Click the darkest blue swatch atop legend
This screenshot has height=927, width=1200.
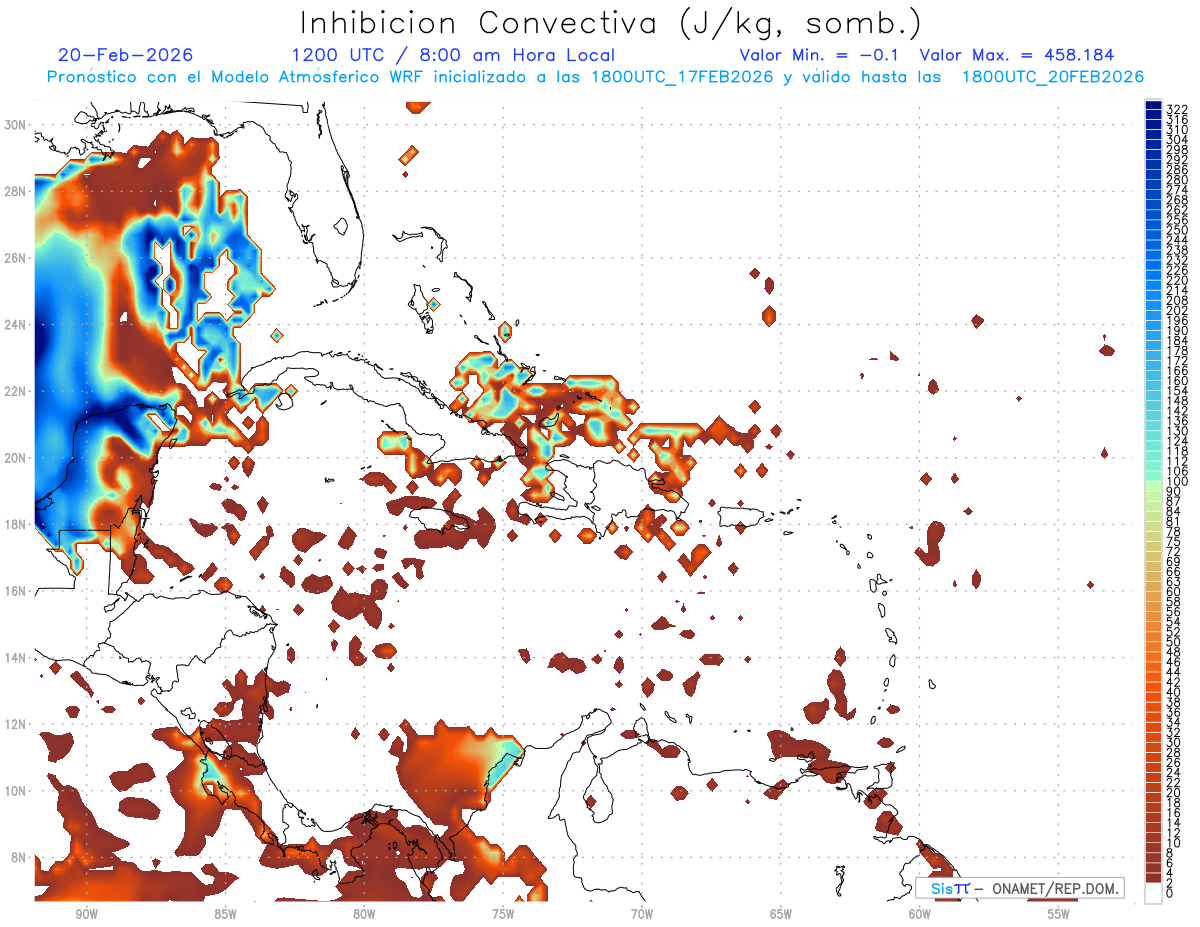point(1154,107)
